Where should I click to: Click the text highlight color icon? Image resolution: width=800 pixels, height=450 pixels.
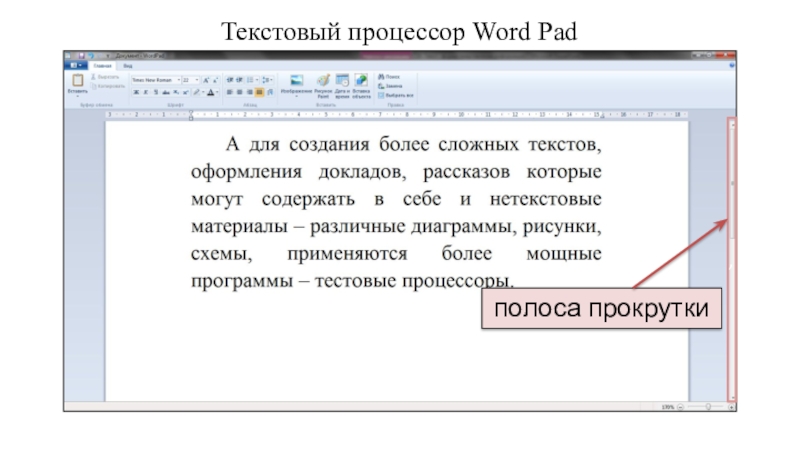point(196,92)
